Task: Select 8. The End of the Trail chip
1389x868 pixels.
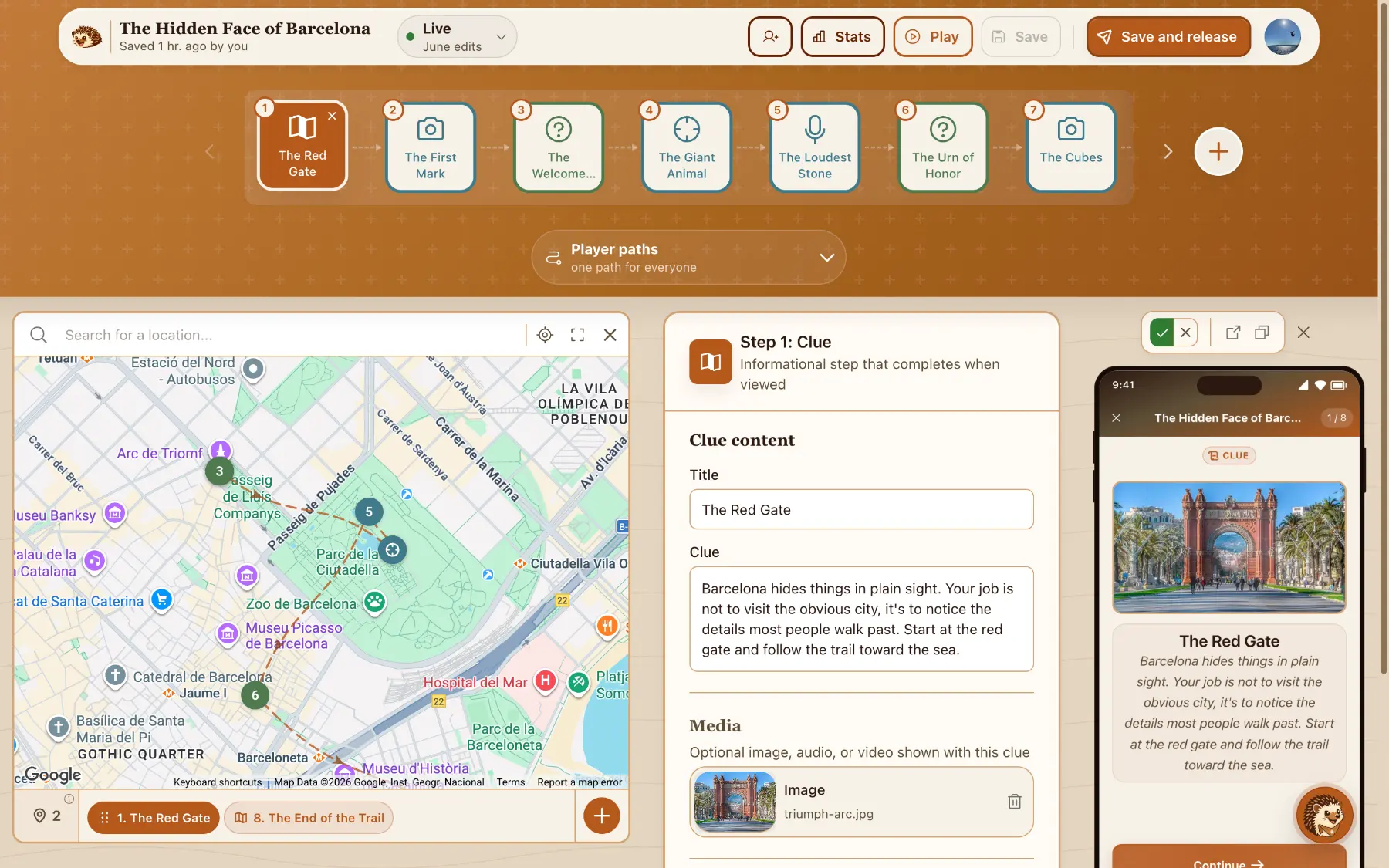Action: tap(309, 818)
